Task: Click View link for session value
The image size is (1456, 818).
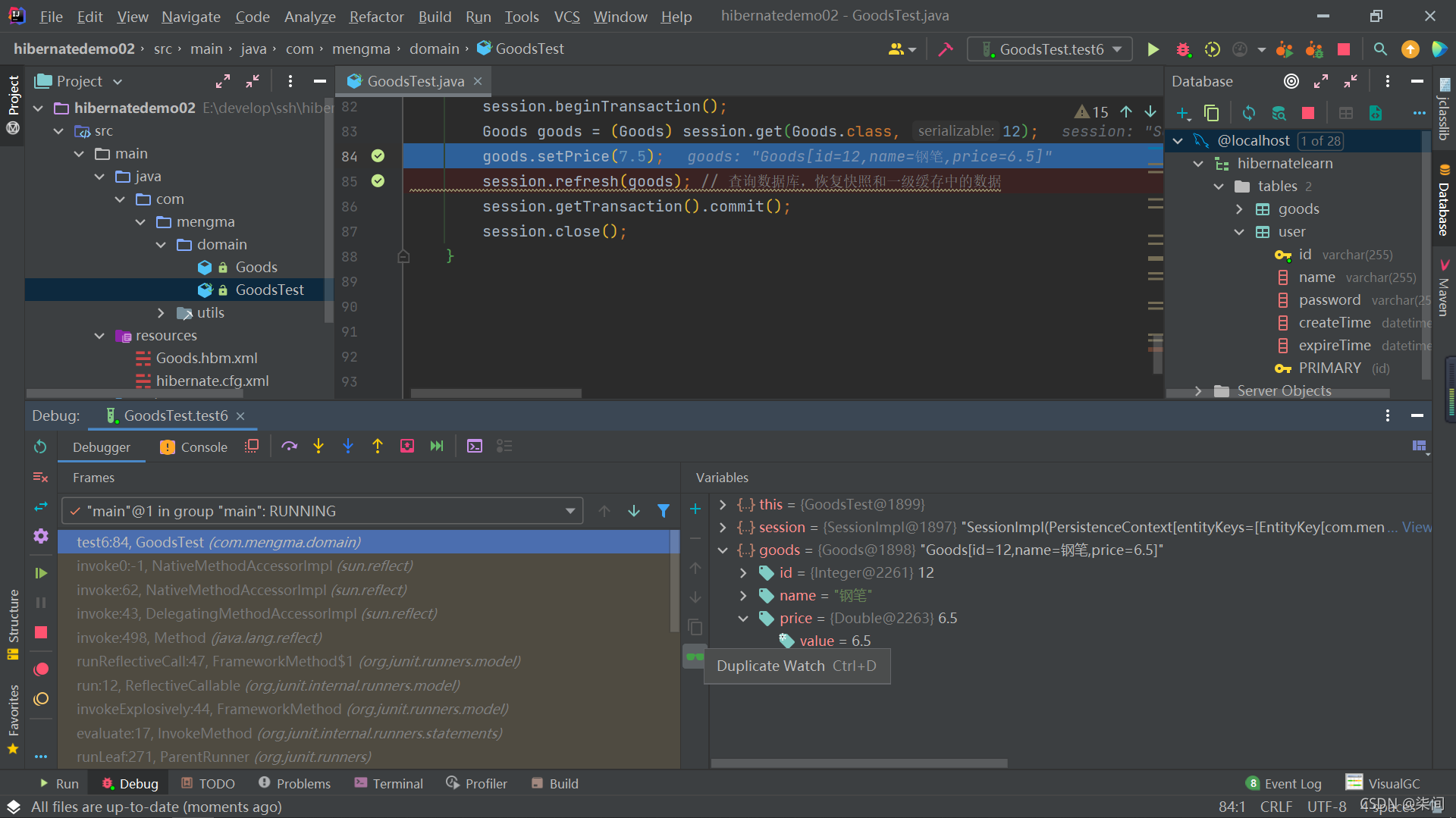Action: (1417, 528)
